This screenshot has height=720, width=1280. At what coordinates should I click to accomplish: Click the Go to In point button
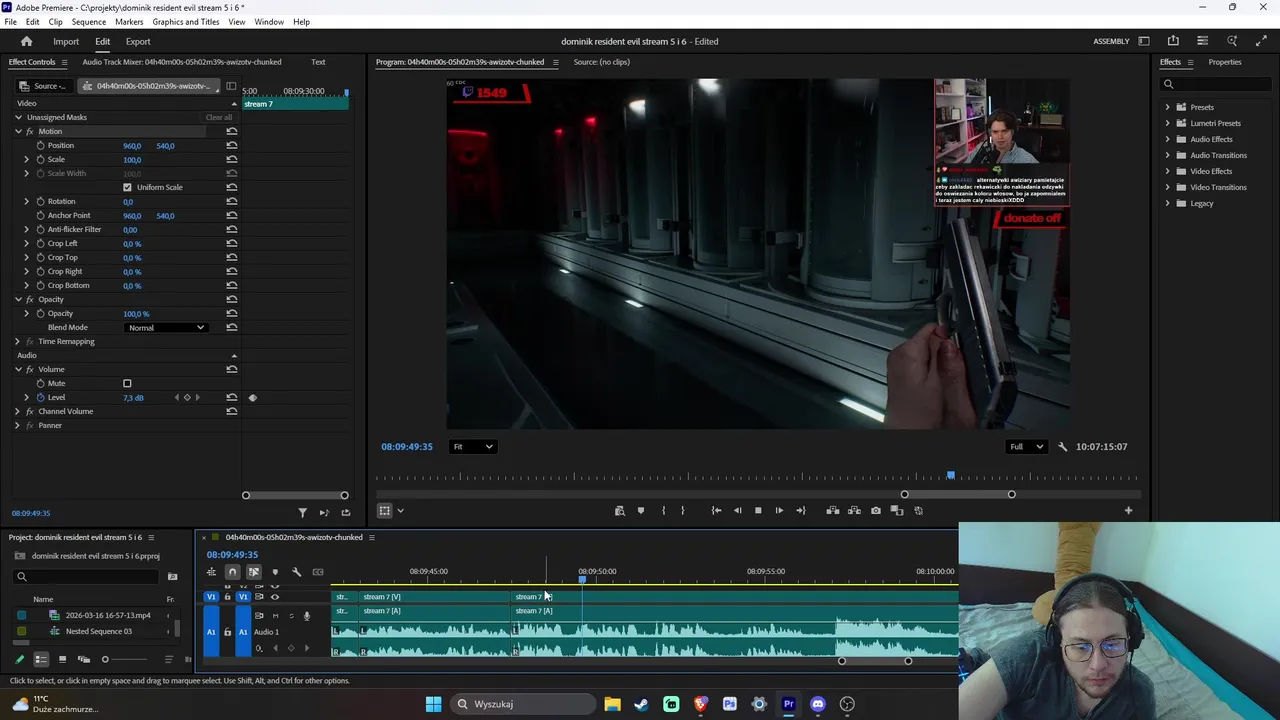(x=716, y=511)
